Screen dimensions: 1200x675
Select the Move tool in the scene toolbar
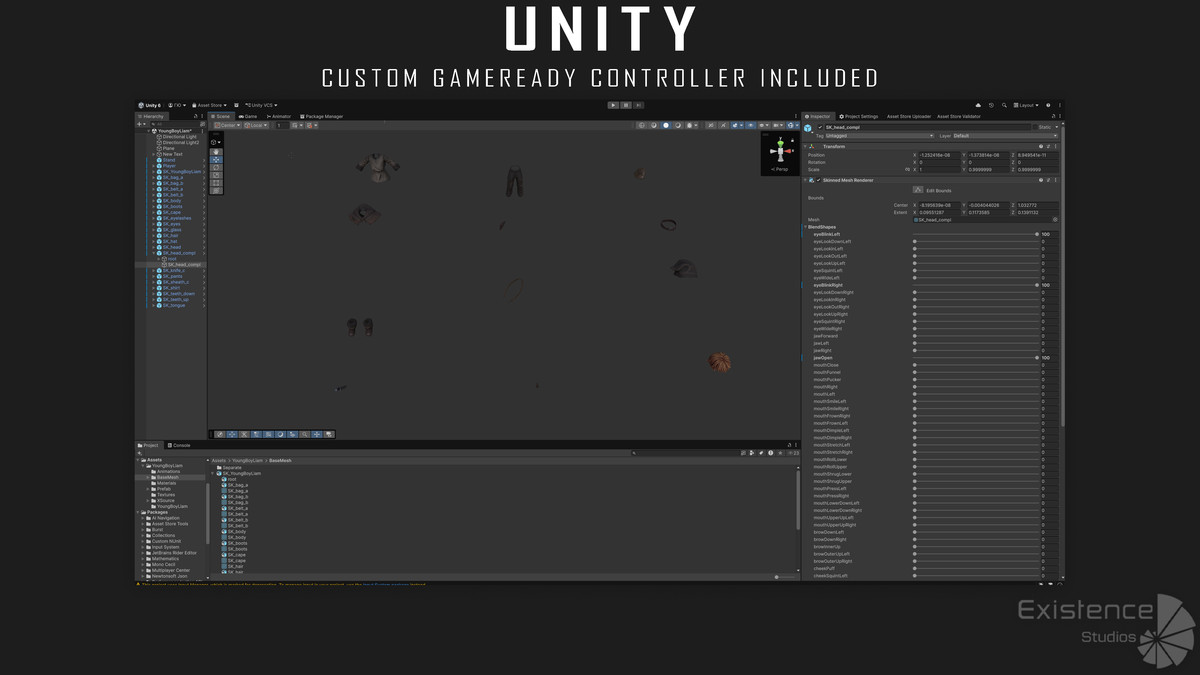point(216,160)
